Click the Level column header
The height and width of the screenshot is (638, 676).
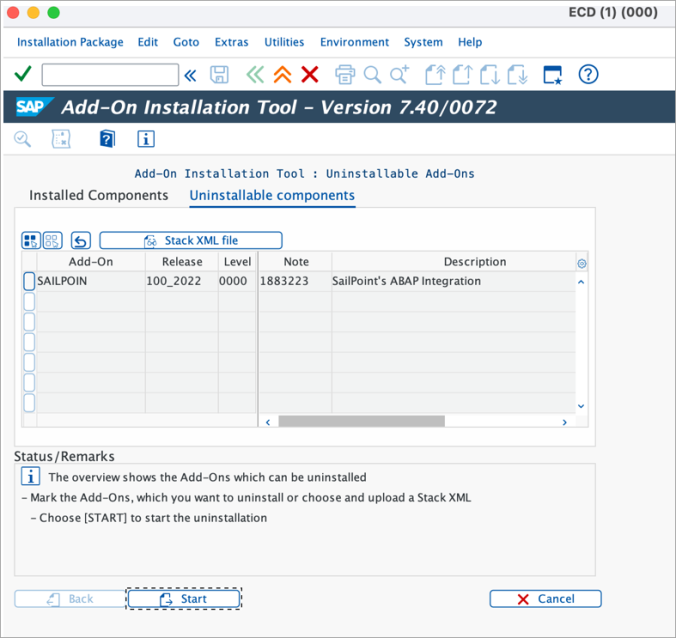(x=237, y=262)
